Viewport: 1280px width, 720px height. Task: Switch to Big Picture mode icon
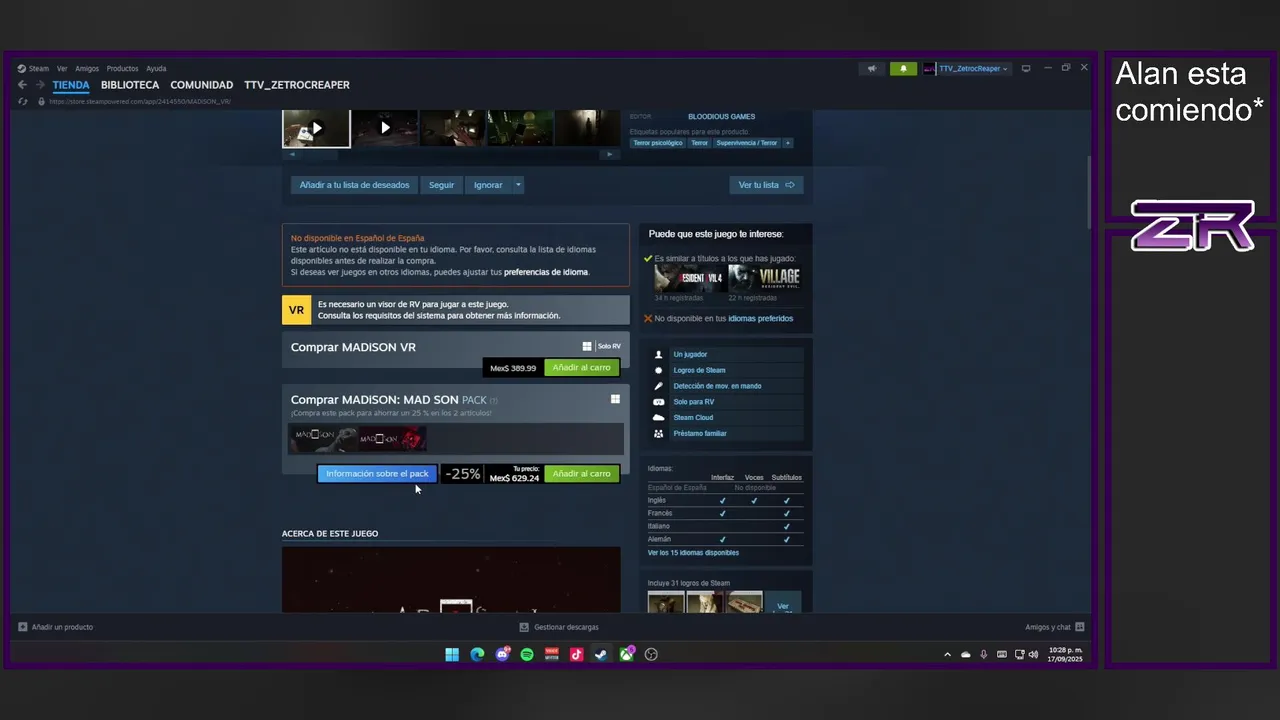pos(1025,69)
